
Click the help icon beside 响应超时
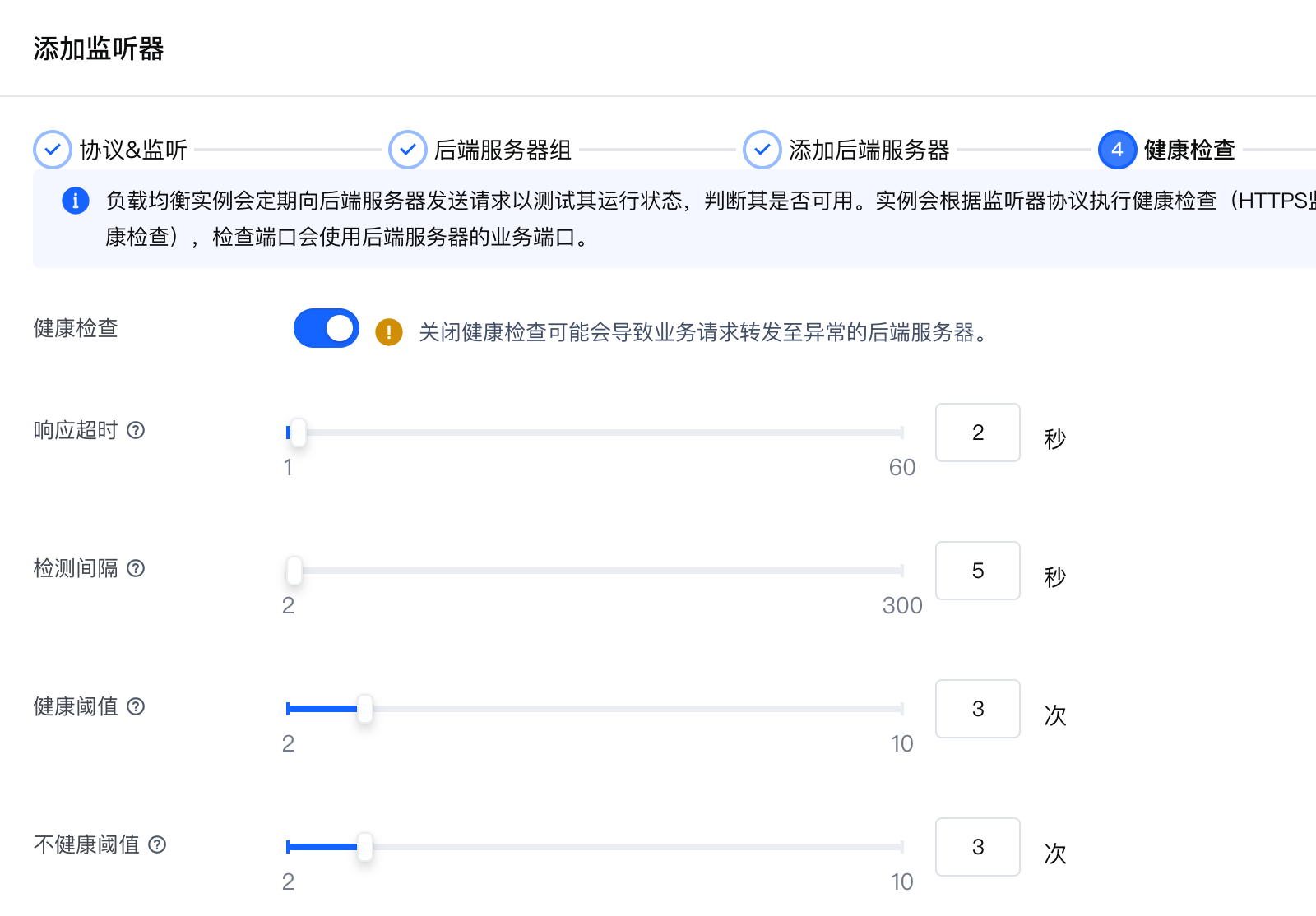137,430
